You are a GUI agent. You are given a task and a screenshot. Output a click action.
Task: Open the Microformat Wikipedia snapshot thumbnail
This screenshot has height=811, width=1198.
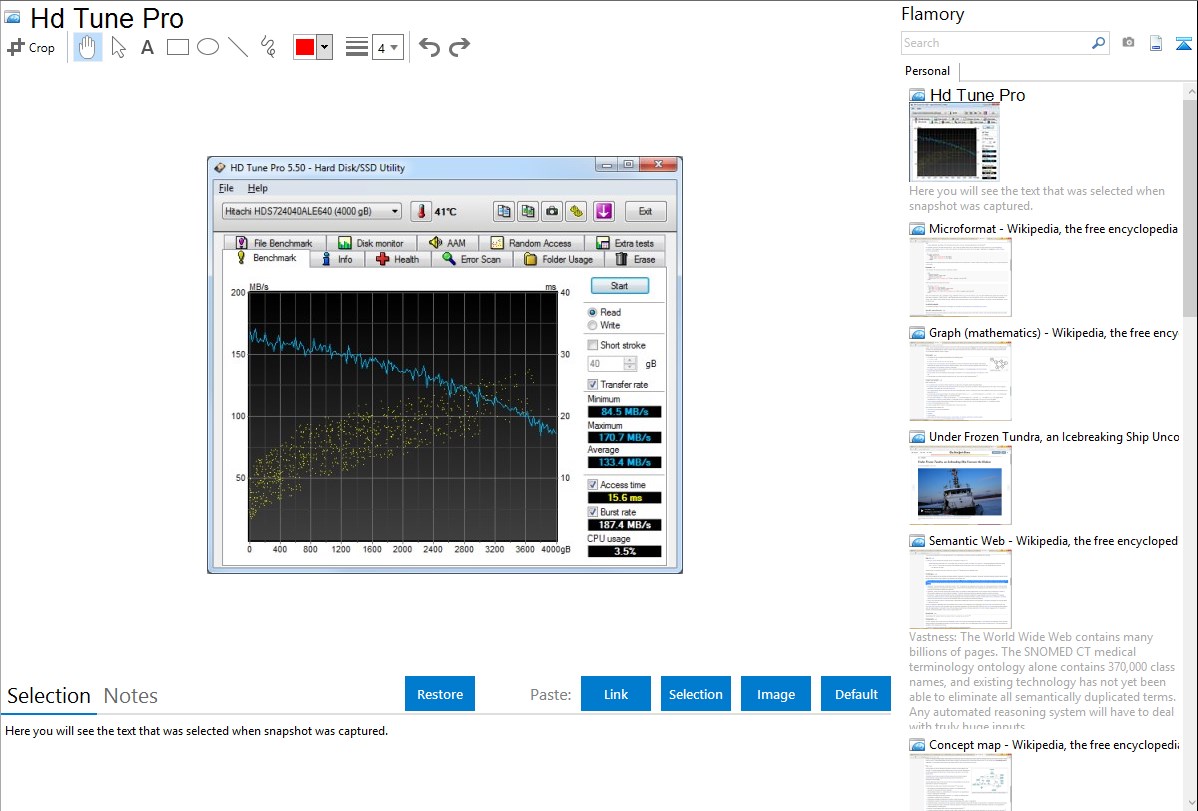[960, 277]
